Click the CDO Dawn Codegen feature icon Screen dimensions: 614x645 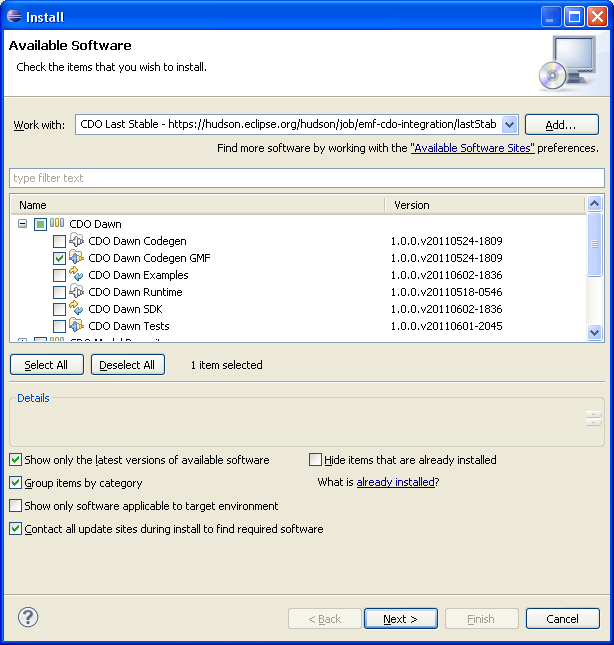[76, 240]
